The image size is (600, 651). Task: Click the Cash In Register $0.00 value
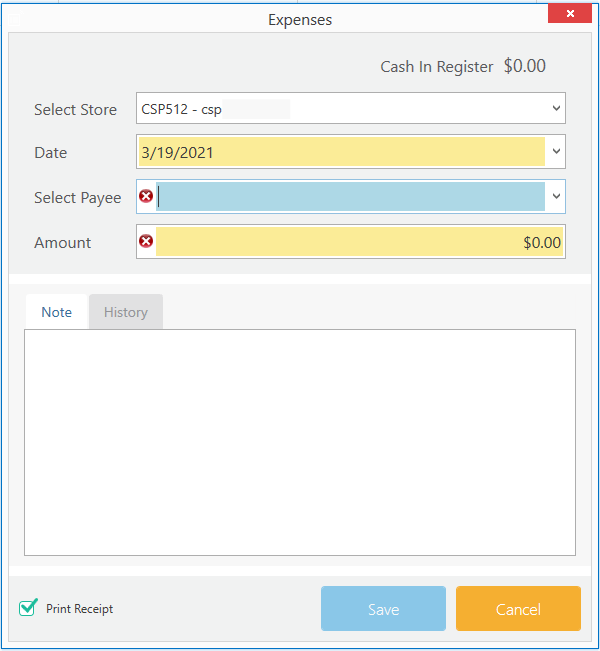(x=524, y=66)
